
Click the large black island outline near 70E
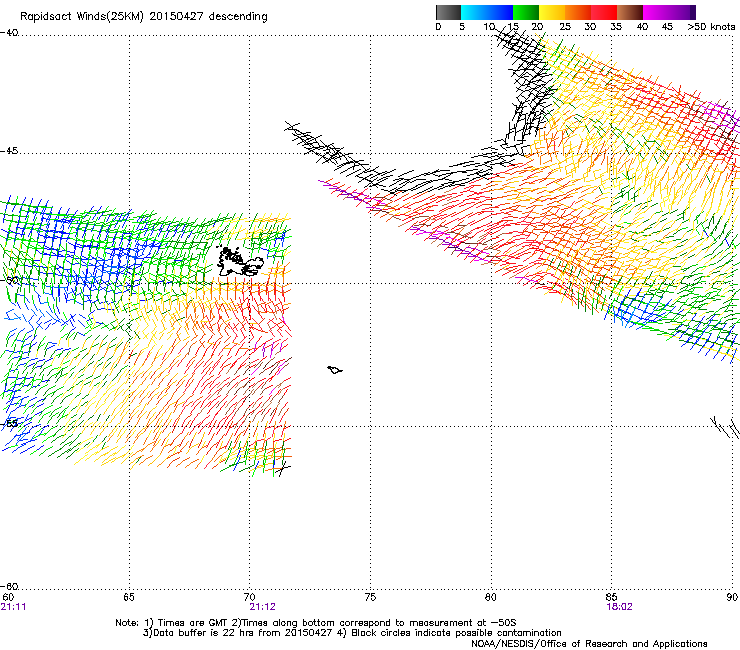point(240,262)
